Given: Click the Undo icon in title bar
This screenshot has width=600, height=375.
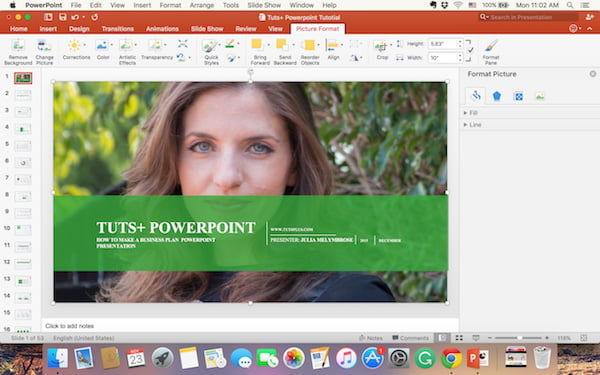Looking at the screenshot, I should click(x=75, y=17).
